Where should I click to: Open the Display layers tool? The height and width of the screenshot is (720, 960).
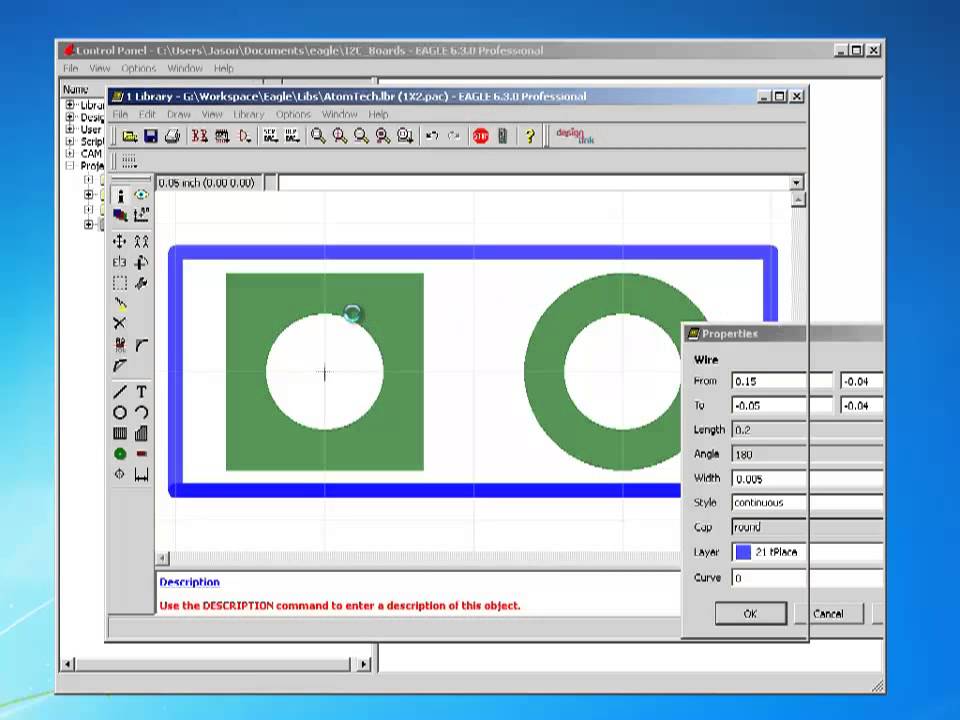point(121,215)
